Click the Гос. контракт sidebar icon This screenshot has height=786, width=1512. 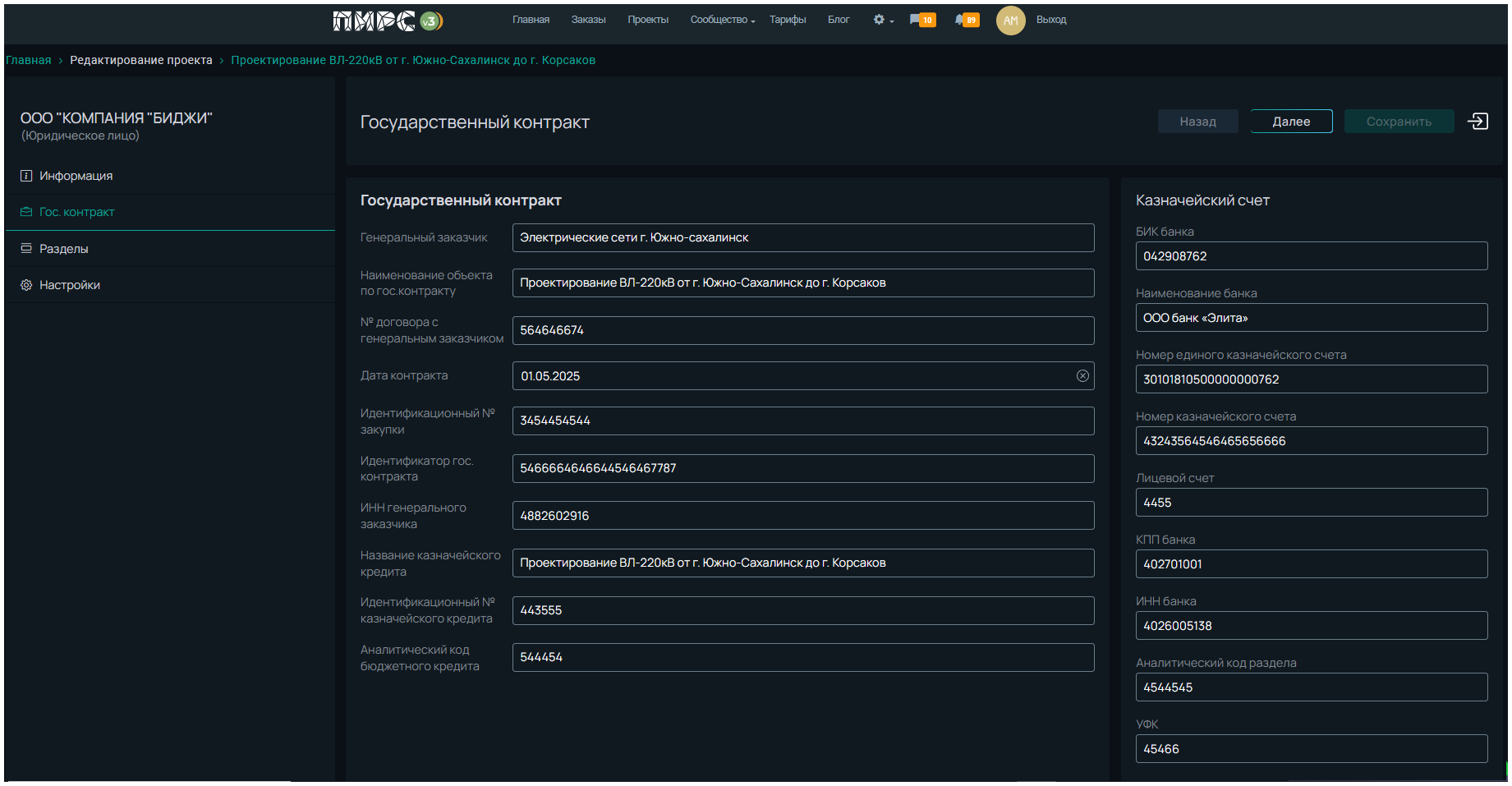[x=26, y=212]
